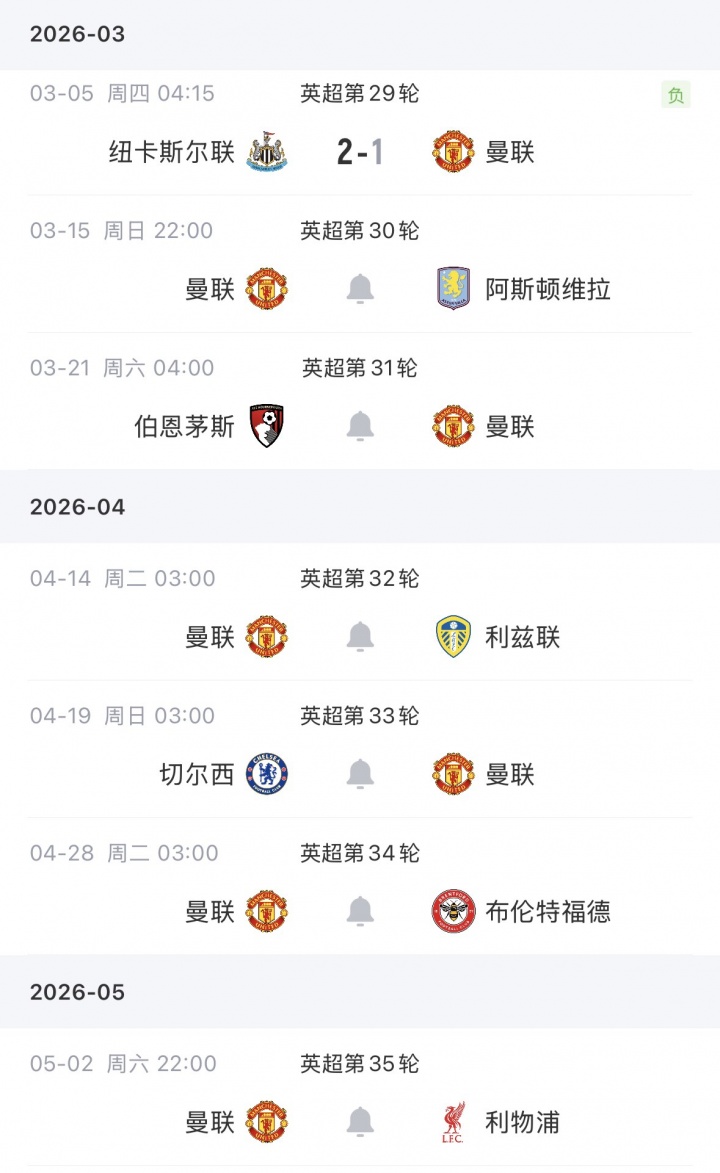Select the Bournemouth team badge
The width and height of the screenshot is (720, 1173).
[x=267, y=426]
